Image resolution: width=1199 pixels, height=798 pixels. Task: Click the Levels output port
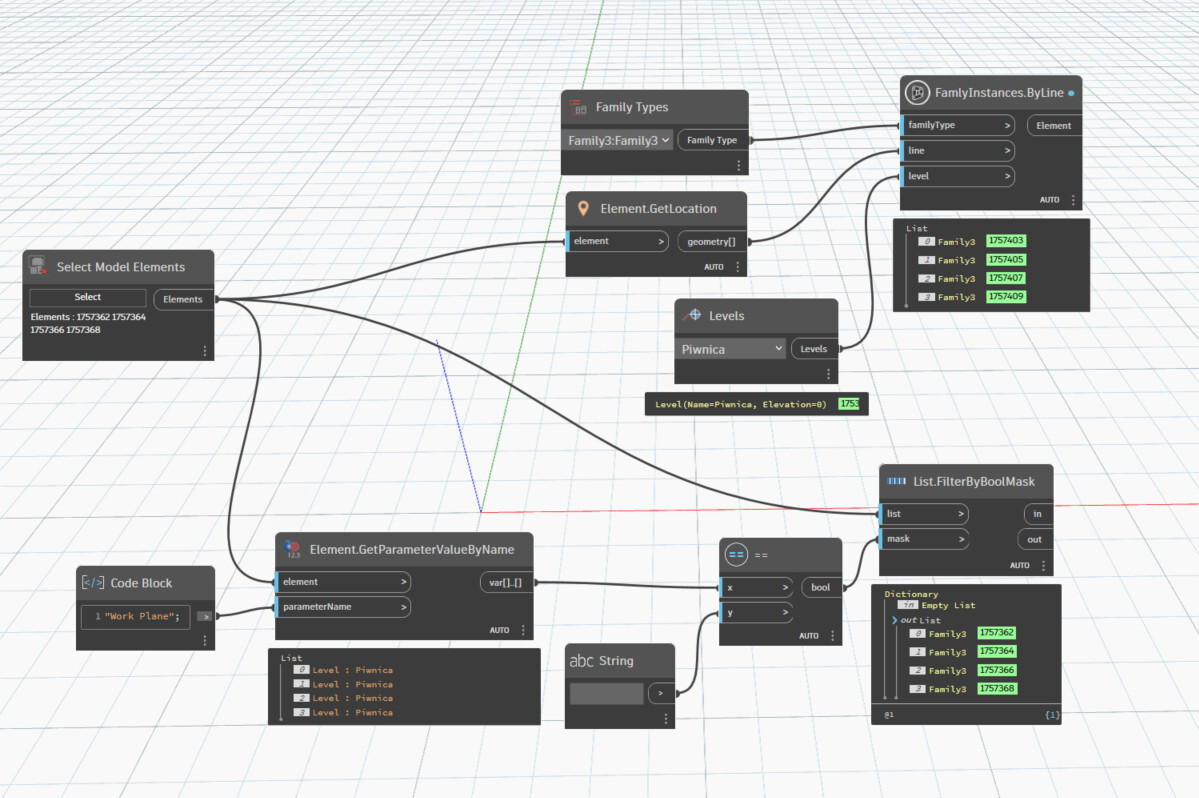click(814, 349)
